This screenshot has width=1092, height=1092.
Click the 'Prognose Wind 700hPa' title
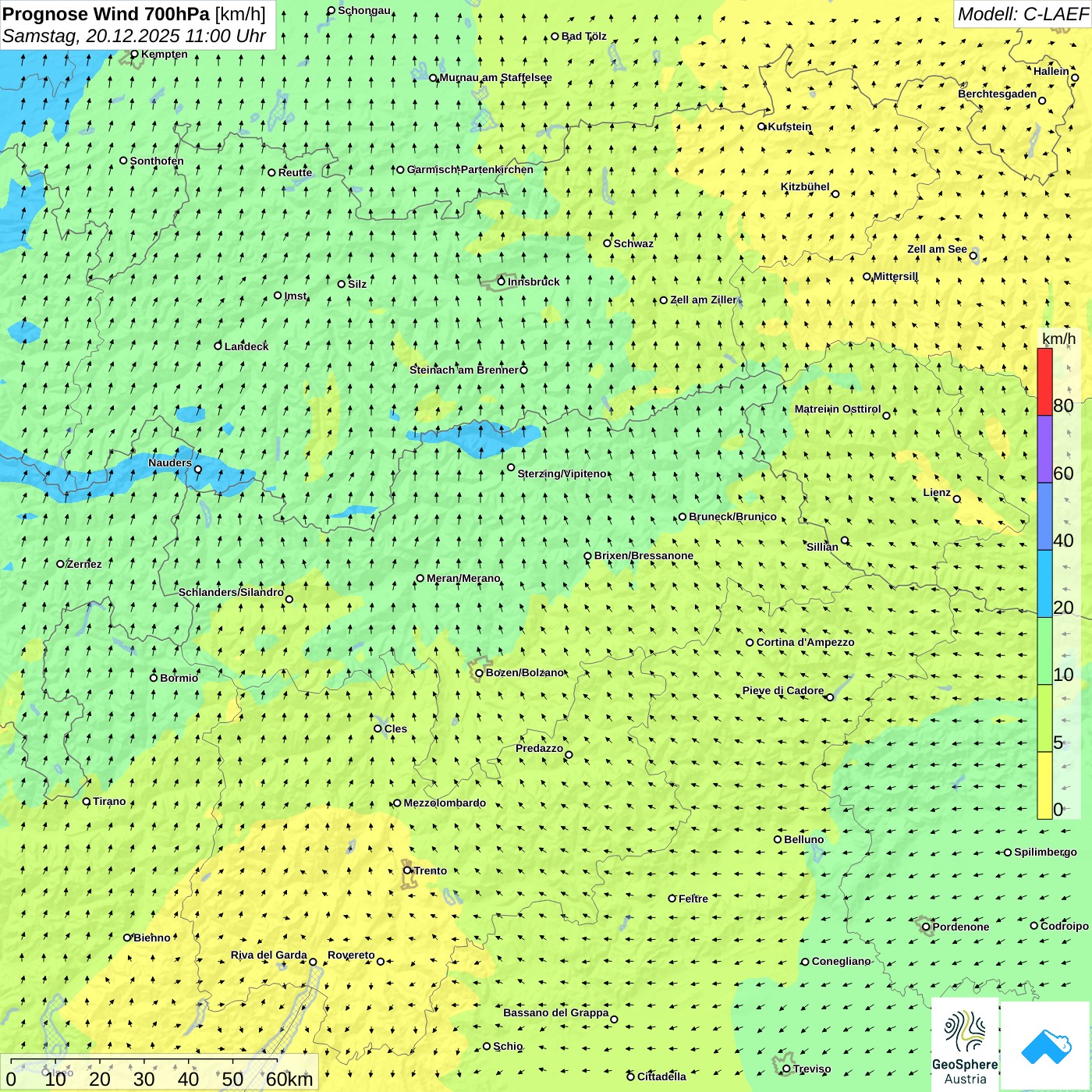click(x=106, y=14)
